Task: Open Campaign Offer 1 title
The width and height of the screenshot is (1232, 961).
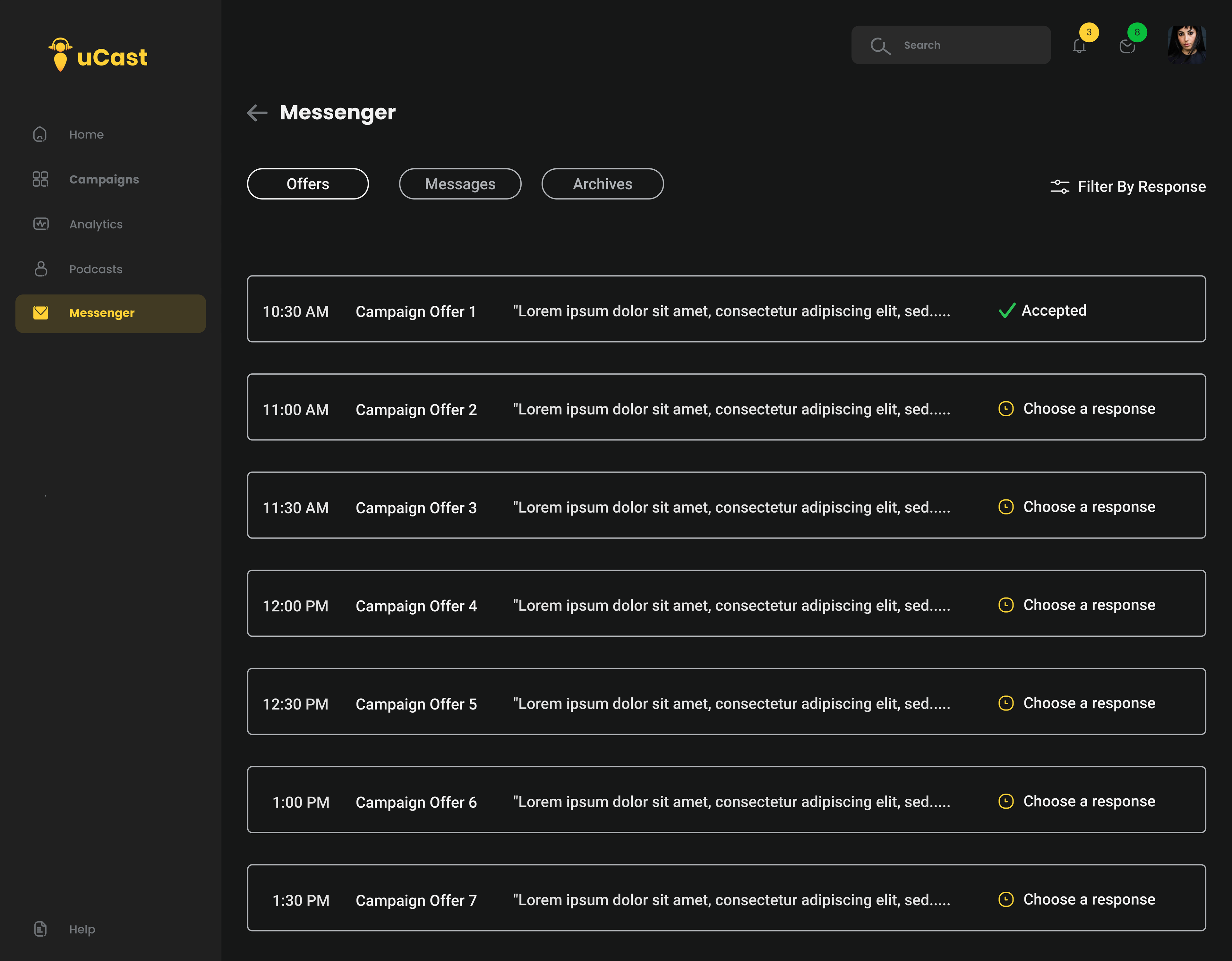Action: click(x=416, y=311)
